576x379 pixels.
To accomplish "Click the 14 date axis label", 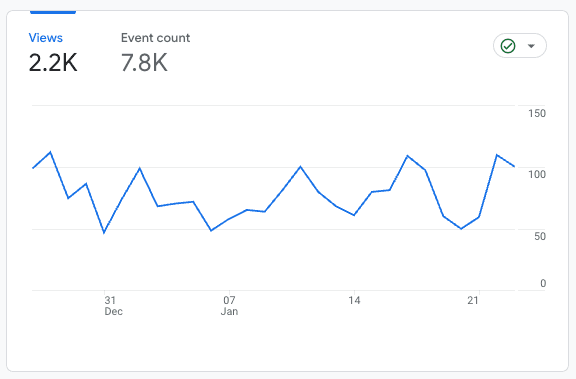I will pos(354,300).
